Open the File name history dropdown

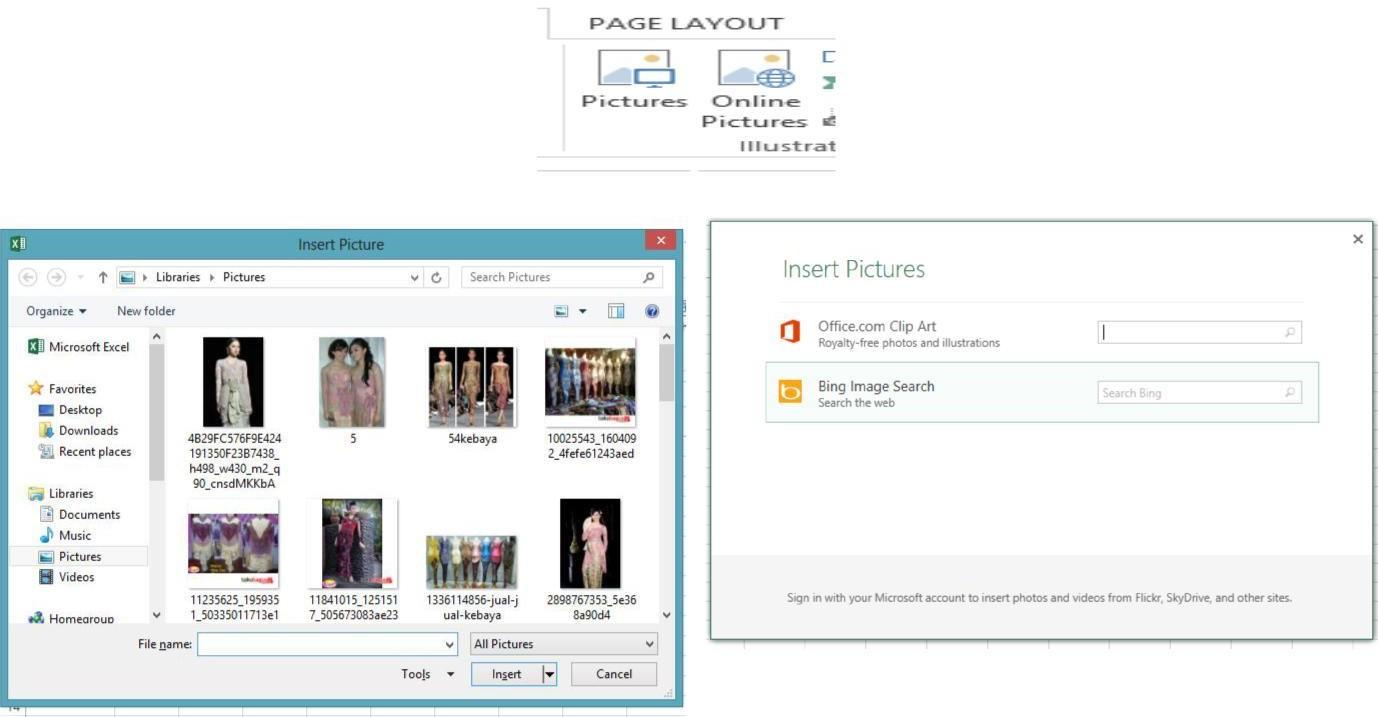[449, 645]
